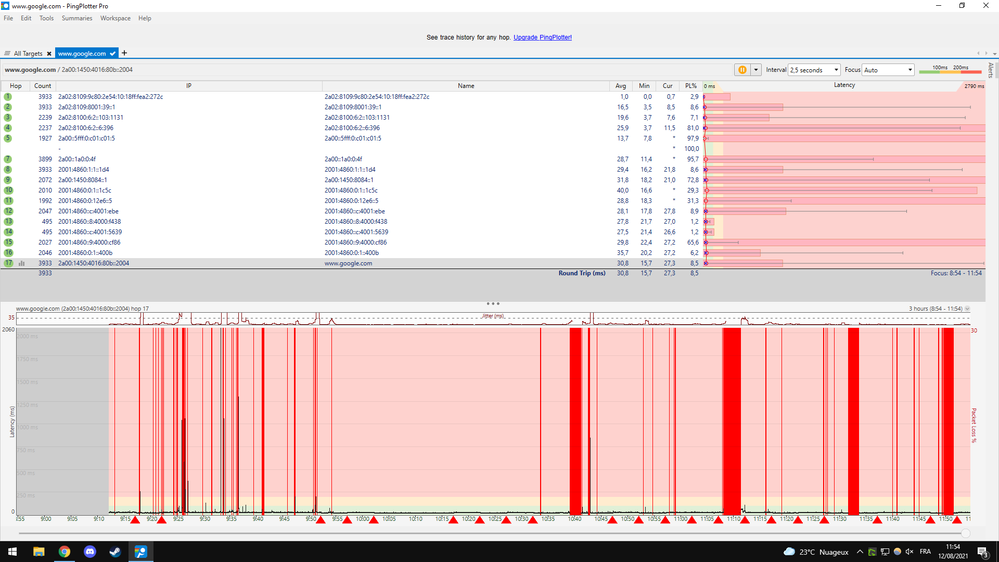The width and height of the screenshot is (999, 562).
Task: Open the Windows Start menu
Action: [x=12, y=552]
